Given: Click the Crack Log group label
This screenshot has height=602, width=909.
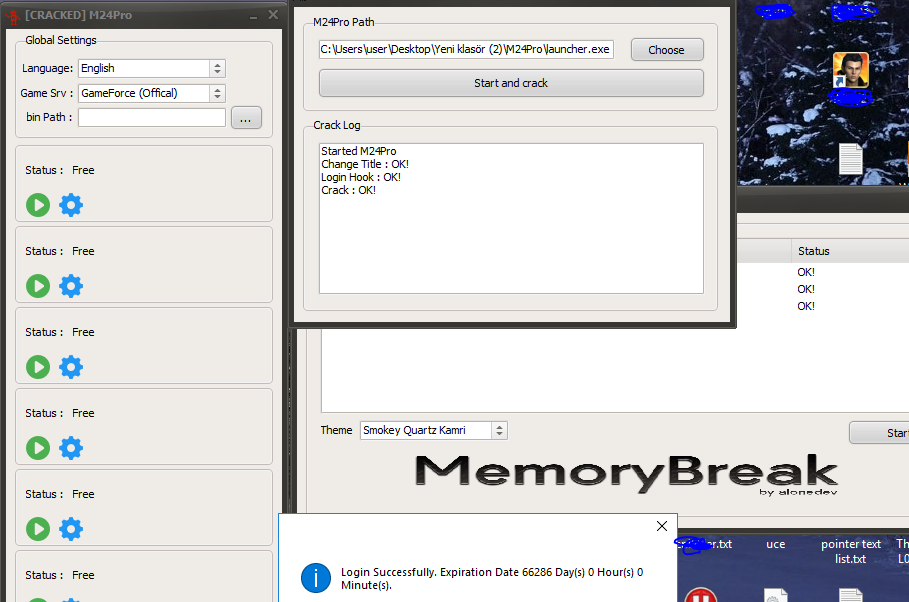Looking at the screenshot, I should coord(337,125).
